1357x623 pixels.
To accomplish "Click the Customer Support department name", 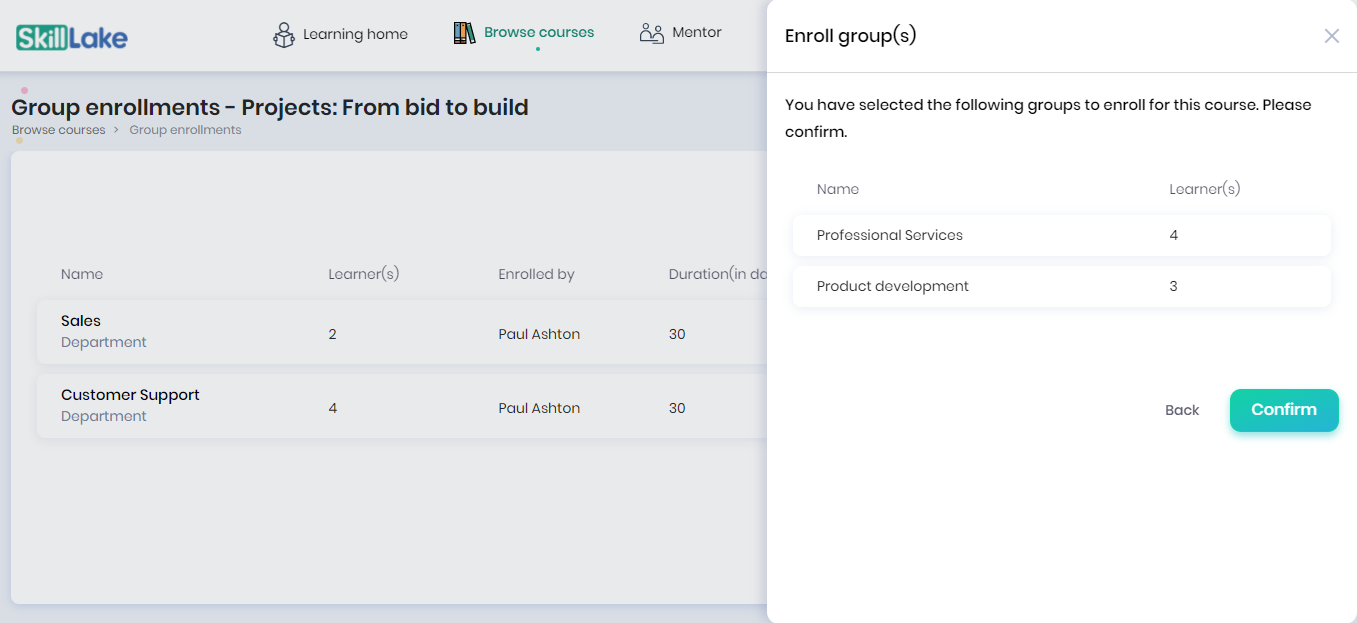I will click(130, 395).
